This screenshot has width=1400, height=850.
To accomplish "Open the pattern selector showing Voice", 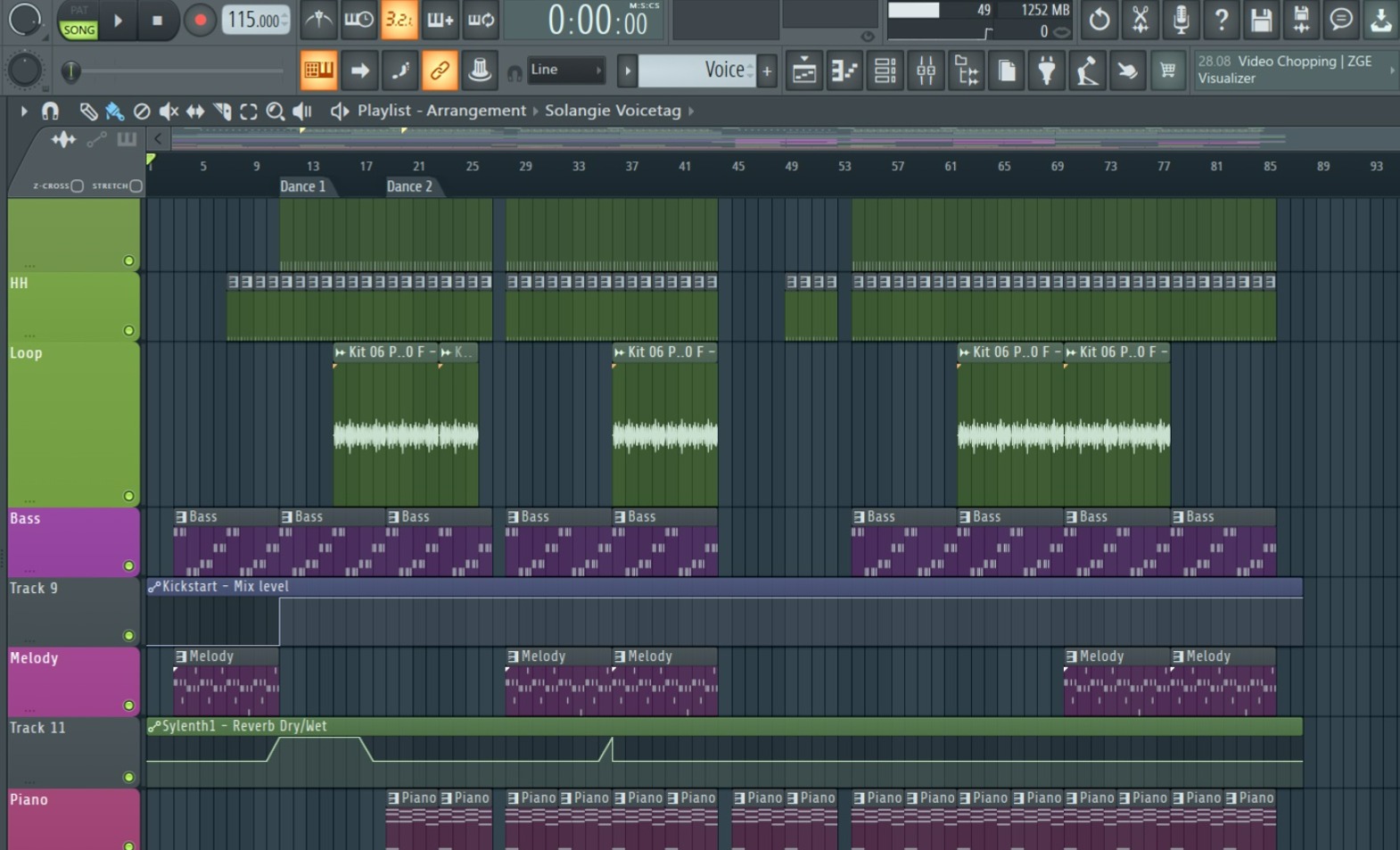I will (x=696, y=70).
